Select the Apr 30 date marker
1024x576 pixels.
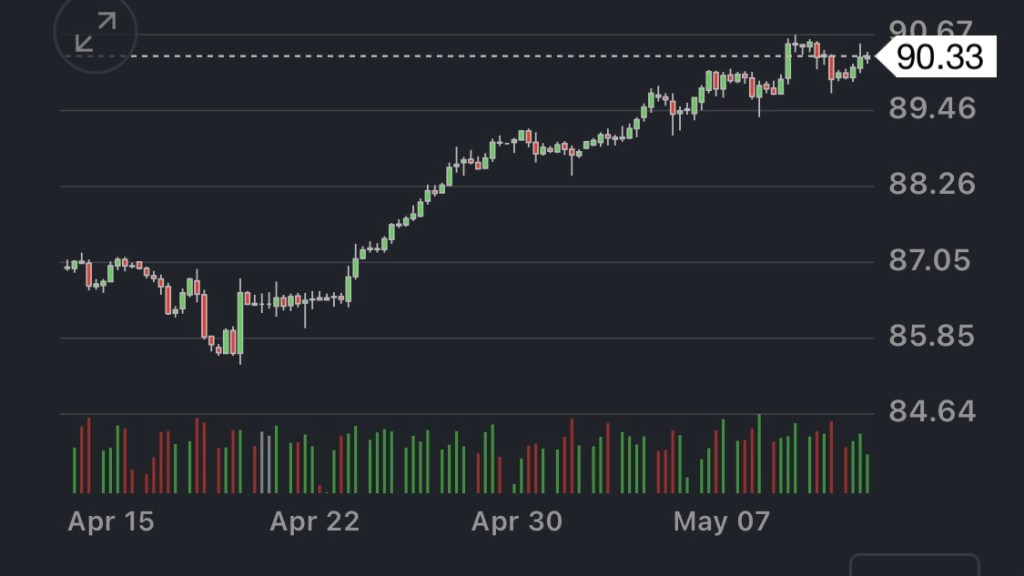tap(516, 521)
